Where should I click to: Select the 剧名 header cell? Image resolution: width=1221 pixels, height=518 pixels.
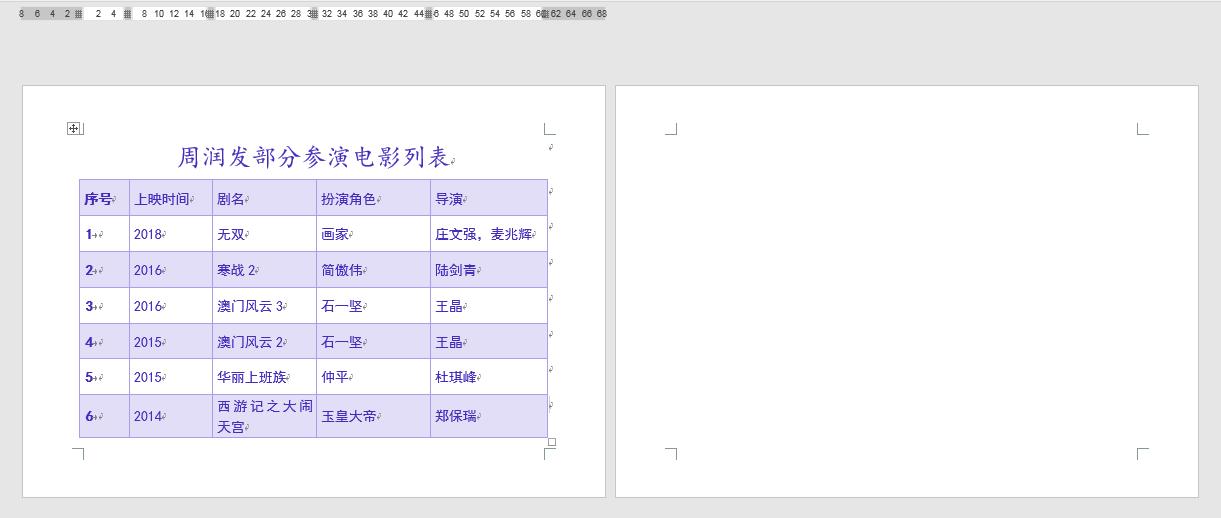[x=264, y=198]
